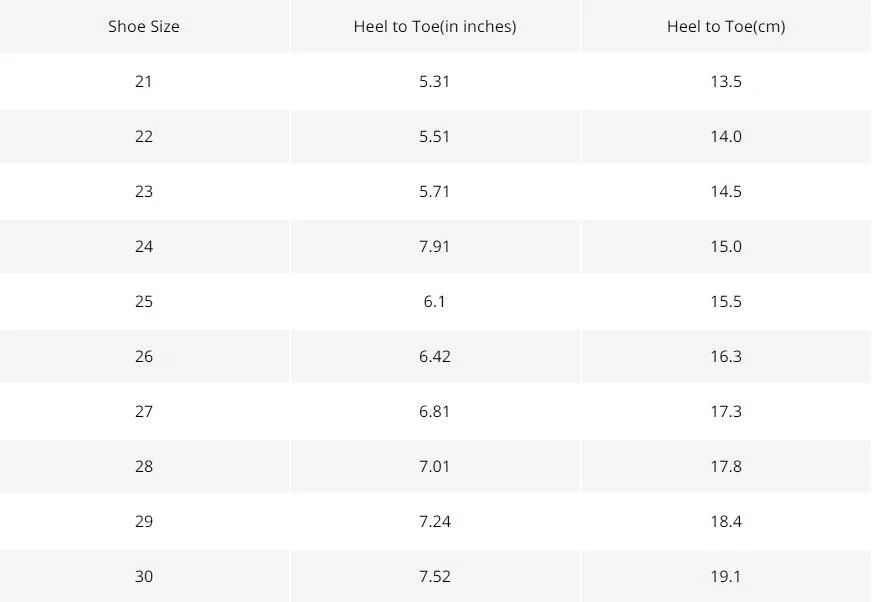Click shoe size 23 cell
The height and width of the screenshot is (602, 872).
(x=143, y=191)
